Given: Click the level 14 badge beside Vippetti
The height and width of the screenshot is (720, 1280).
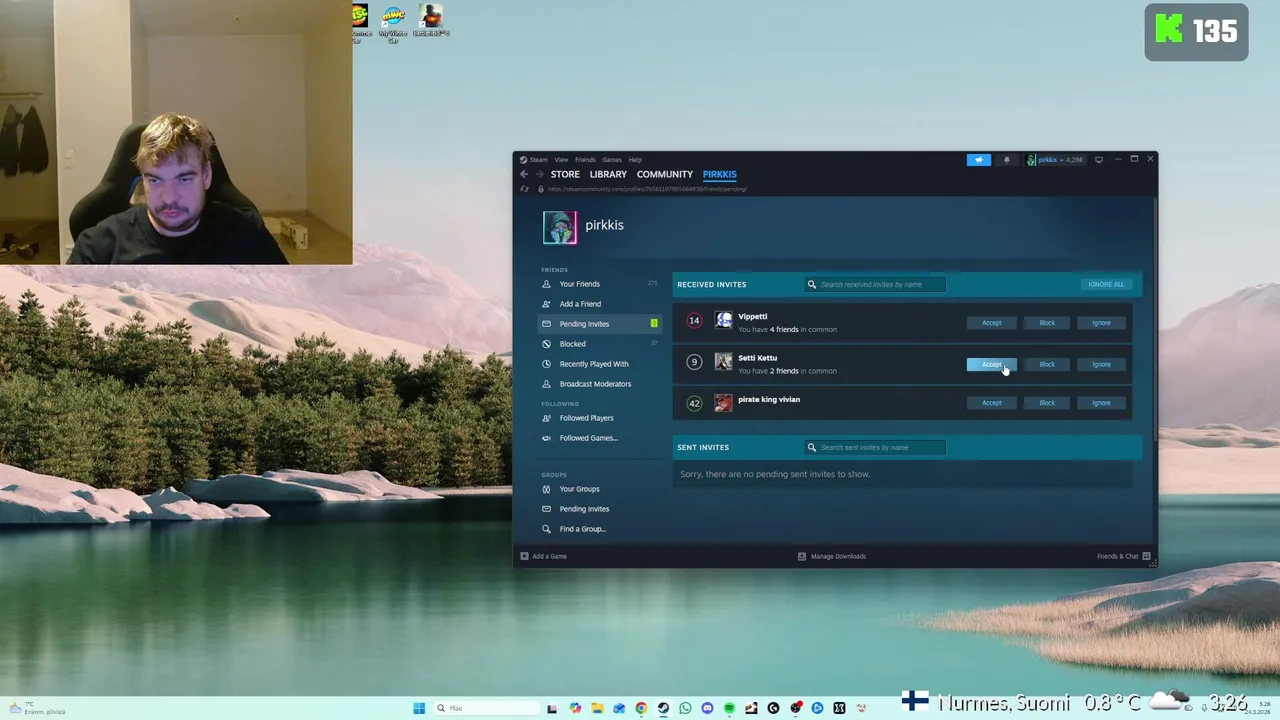Looking at the screenshot, I should 694,321.
